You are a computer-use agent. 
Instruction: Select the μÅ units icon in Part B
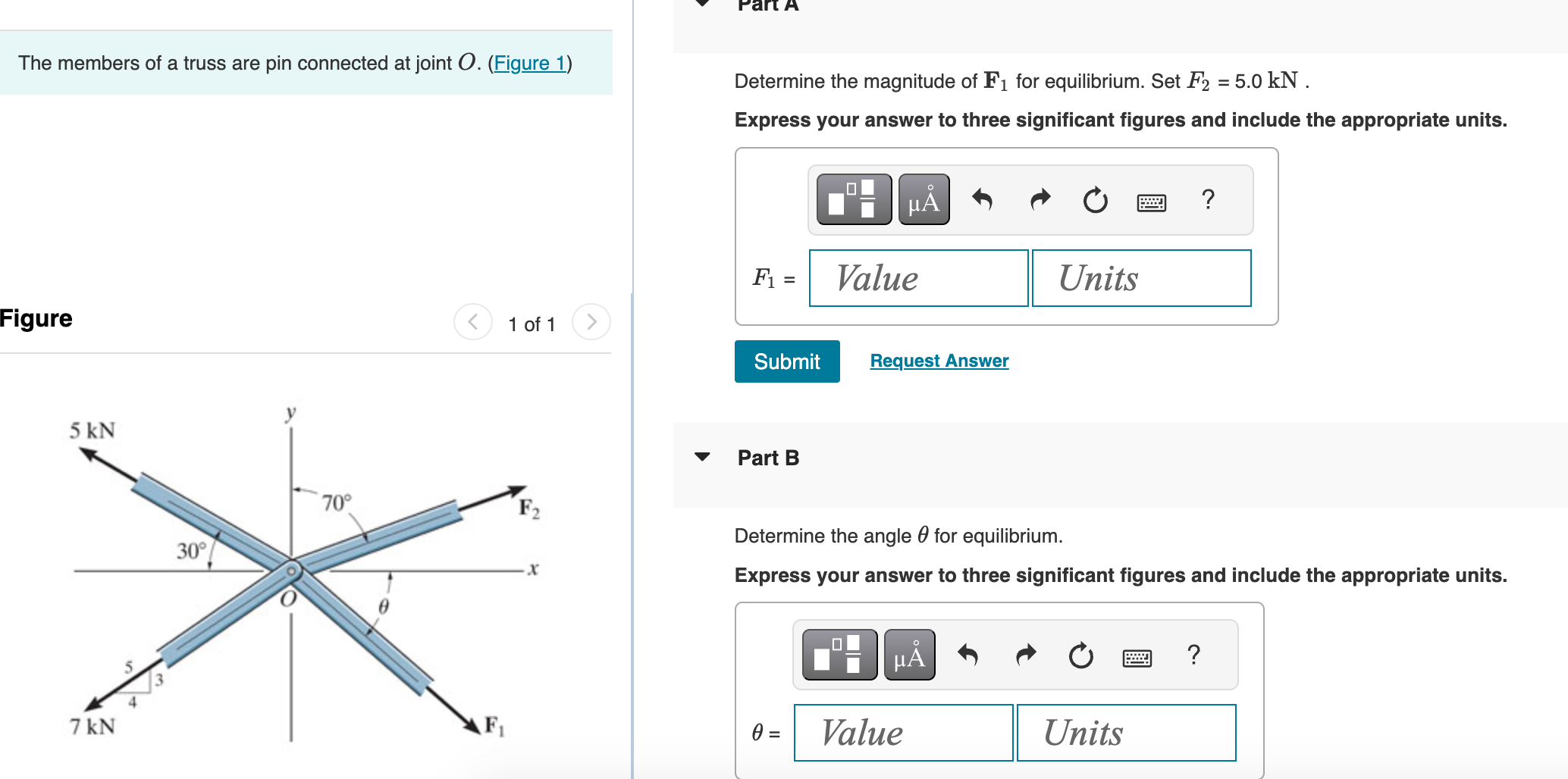tap(908, 654)
